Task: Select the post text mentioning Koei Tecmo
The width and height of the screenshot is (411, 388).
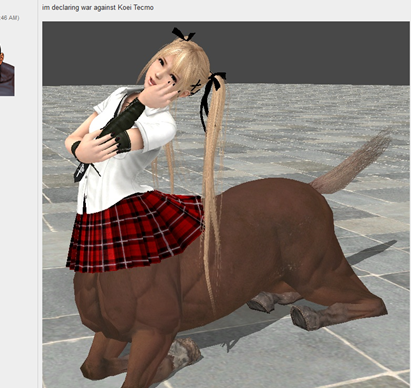Action: (x=98, y=7)
